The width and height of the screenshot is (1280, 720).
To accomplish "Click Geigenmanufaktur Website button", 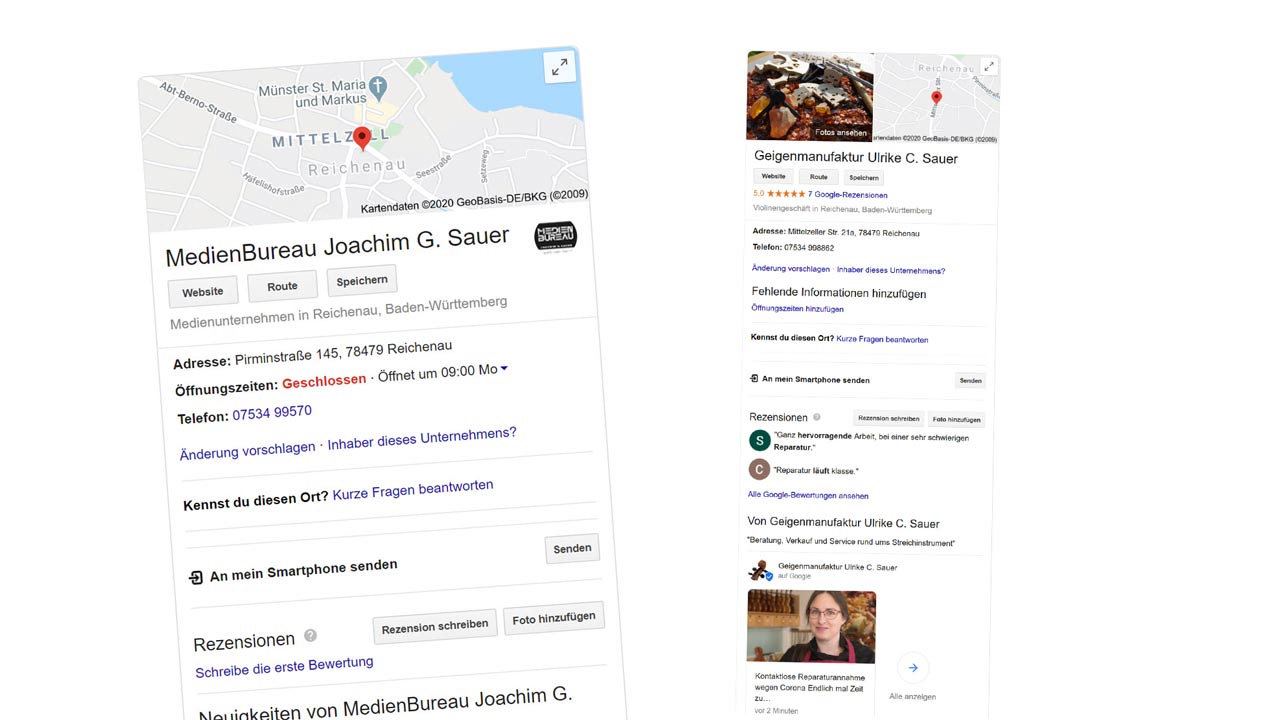I will click(x=774, y=176).
